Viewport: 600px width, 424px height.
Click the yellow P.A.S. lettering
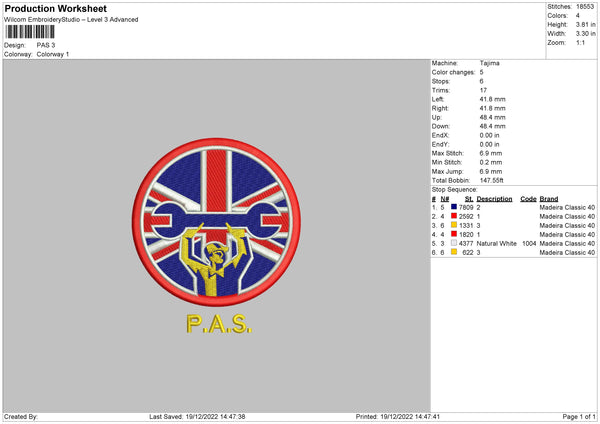219,324
